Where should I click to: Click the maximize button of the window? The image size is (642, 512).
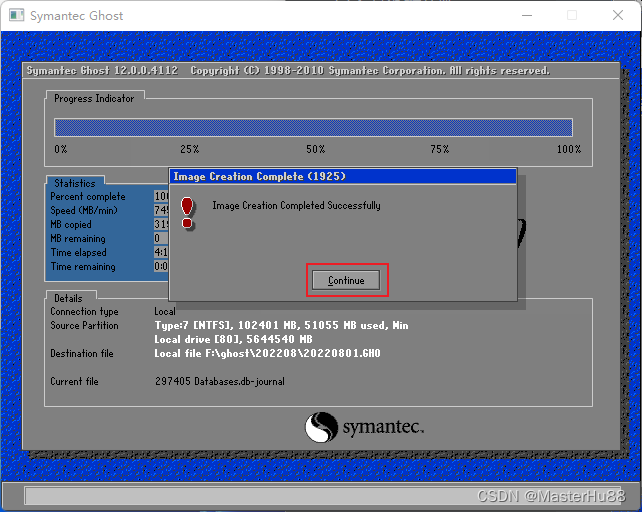(572, 15)
